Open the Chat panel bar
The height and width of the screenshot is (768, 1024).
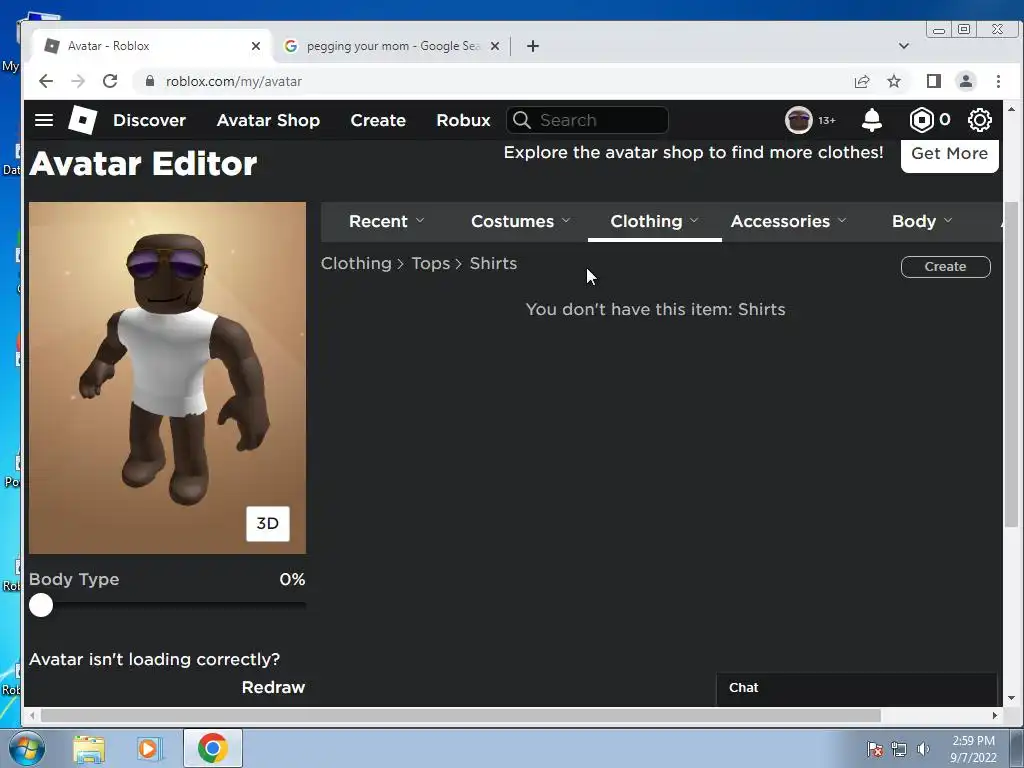(x=856, y=688)
